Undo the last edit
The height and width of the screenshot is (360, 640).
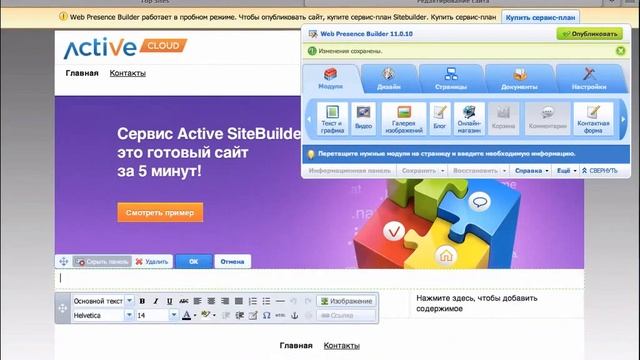pos(294,301)
